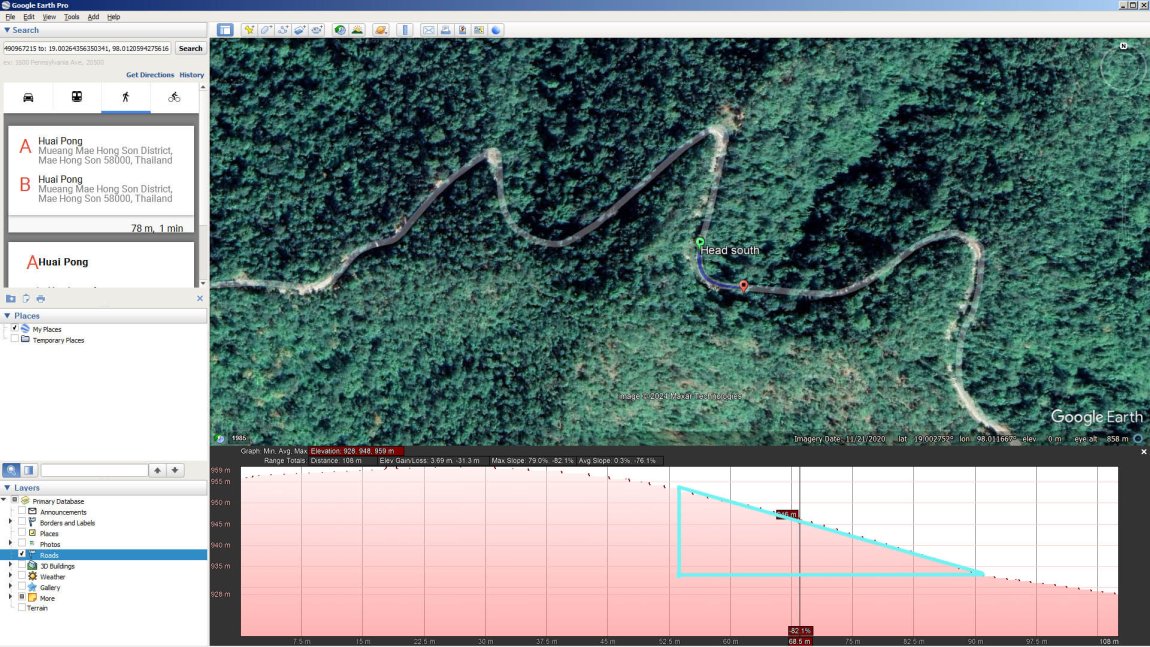Open historical imagery clock tool
1150x647 pixels.
341,30
